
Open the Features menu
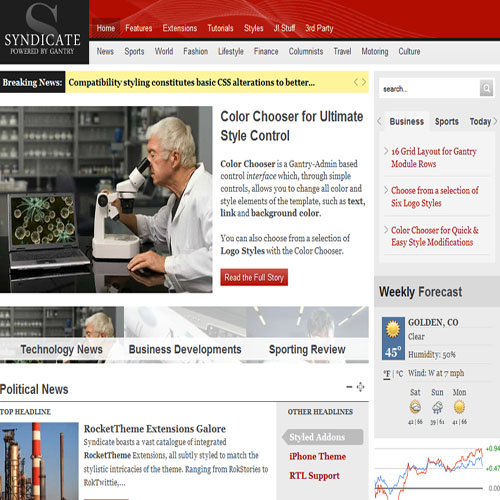coord(139,28)
